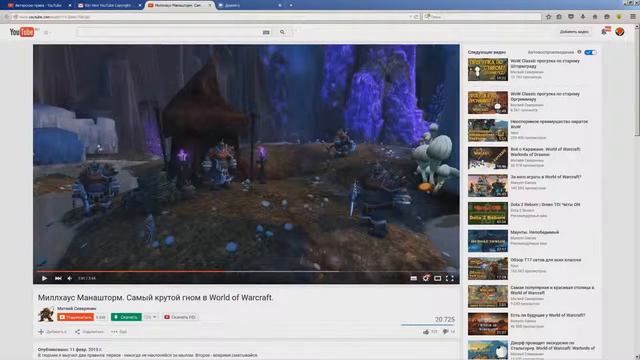The width and height of the screenshot is (640, 360).
Task: Open the bookmarks list icon
Action: [x=559, y=17]
